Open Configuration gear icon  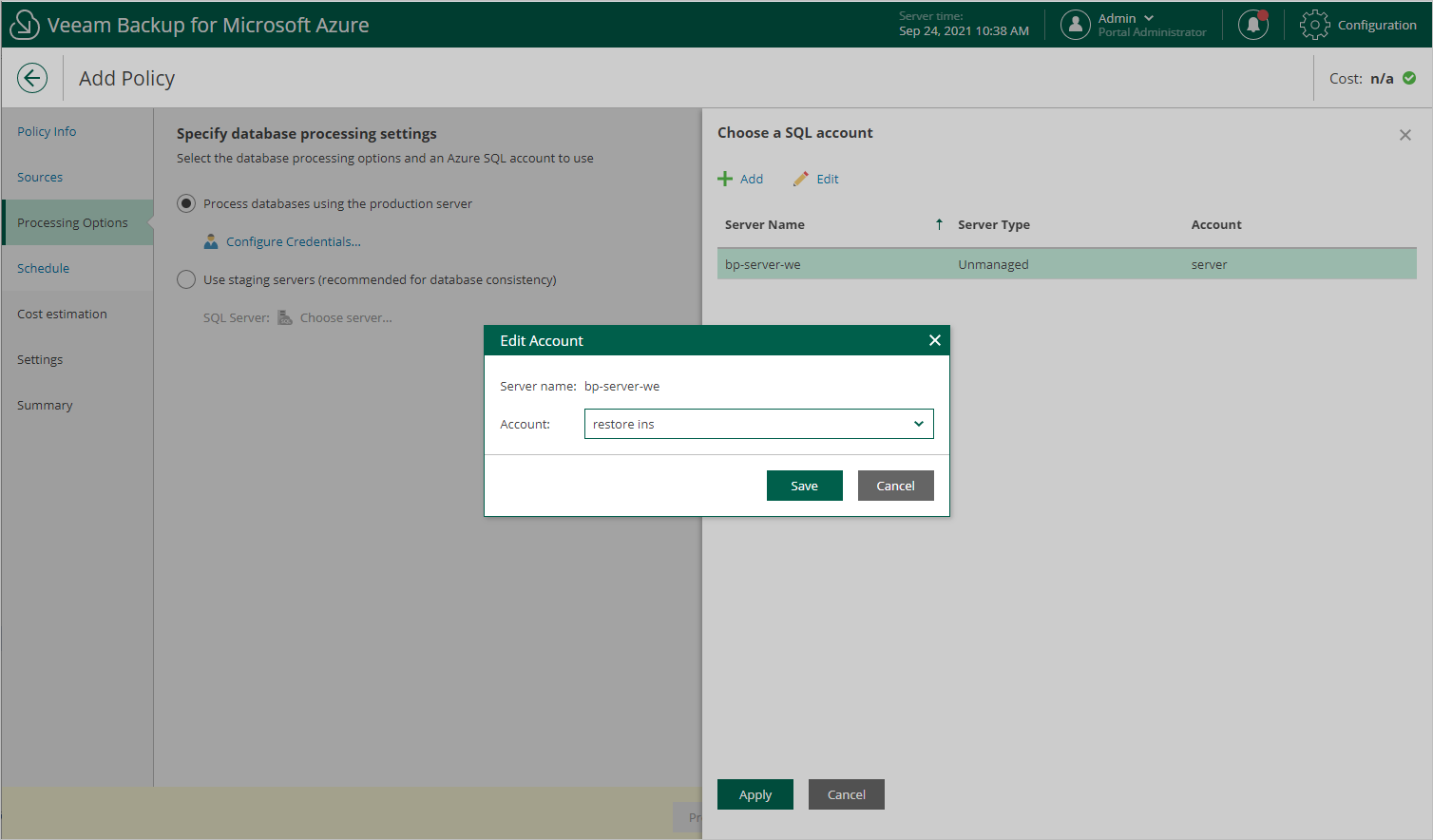pos(1315,25)
